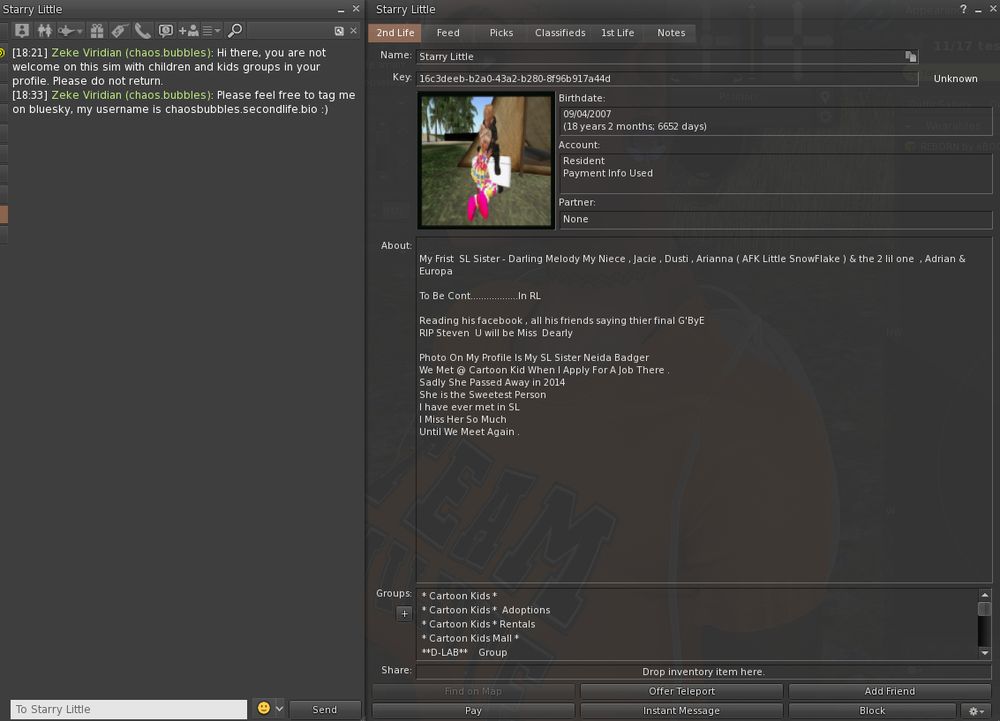Click the 'Unknown' status text
1000x721 pixels.
pos(955,78)
